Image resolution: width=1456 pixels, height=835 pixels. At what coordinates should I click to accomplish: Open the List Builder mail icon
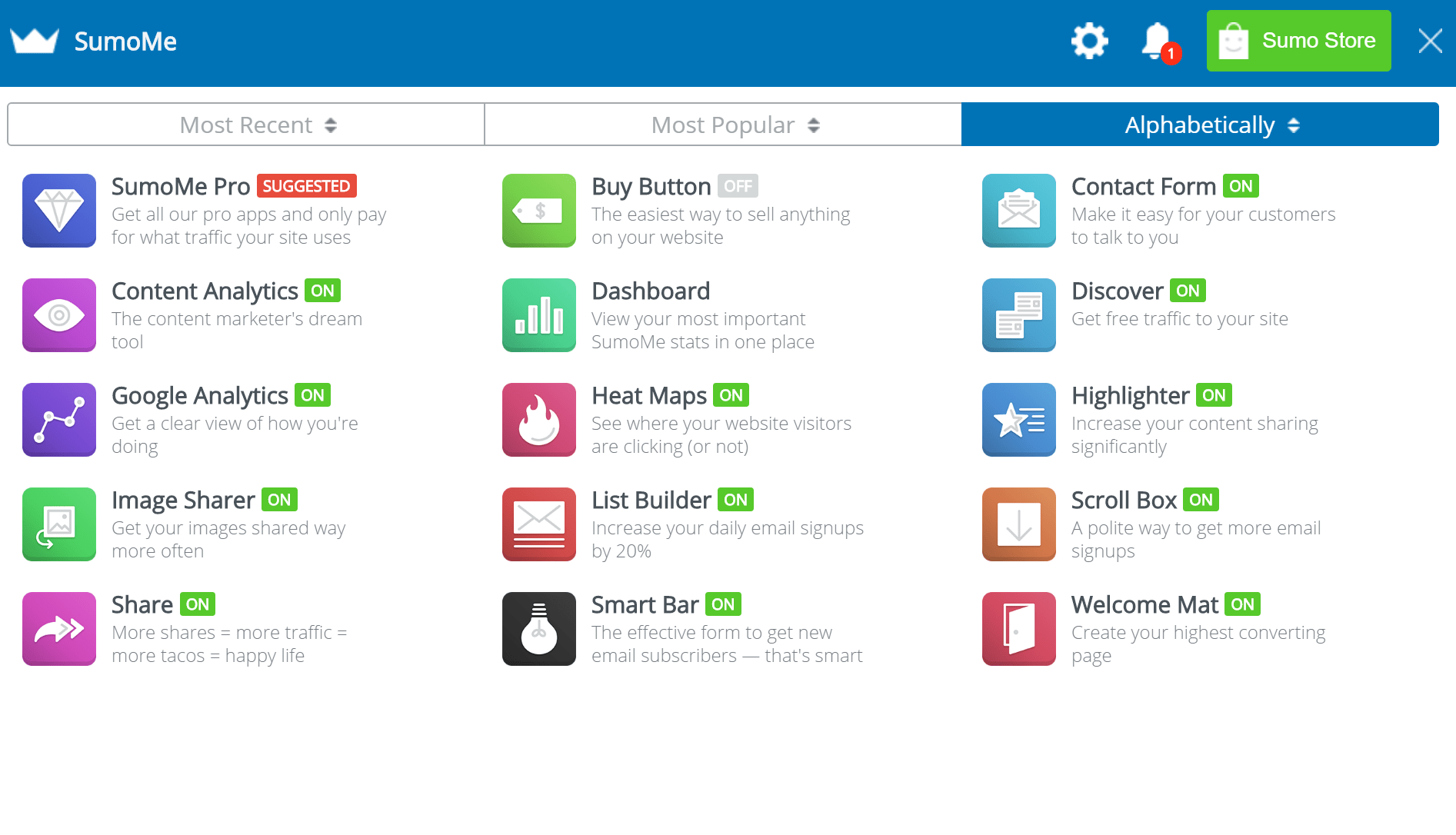539,524
